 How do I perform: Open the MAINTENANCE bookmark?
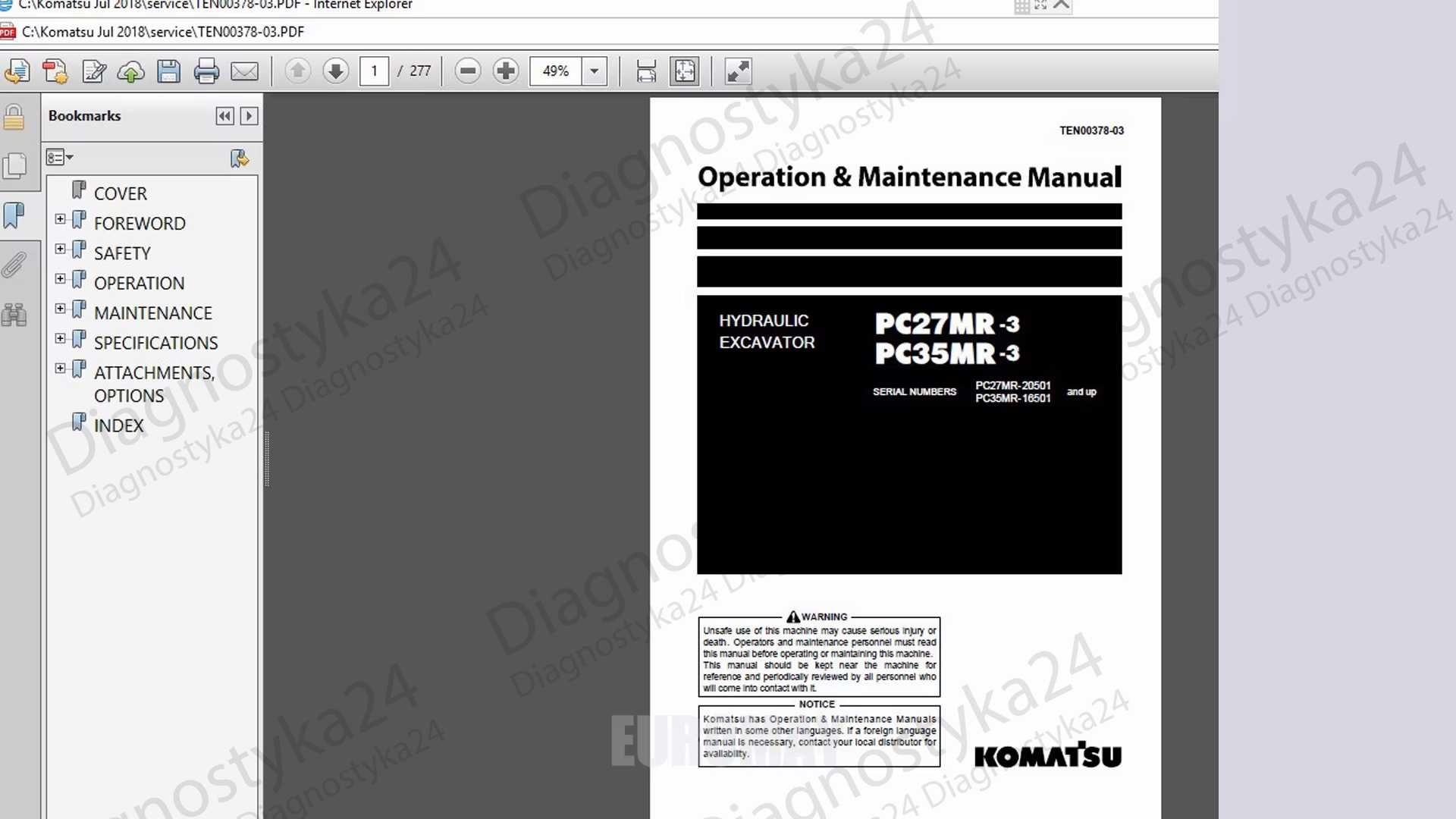click(x=153, y=313)
